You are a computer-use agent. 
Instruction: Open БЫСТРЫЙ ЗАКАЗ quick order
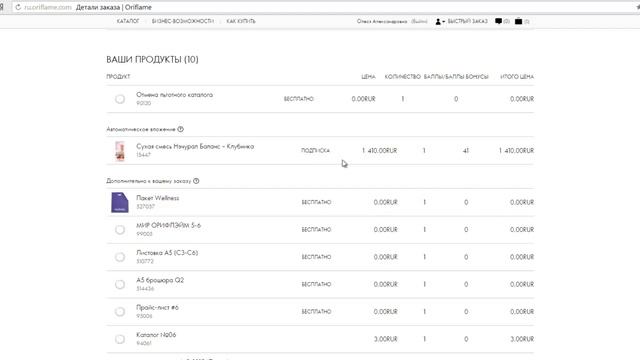[467, 21]
